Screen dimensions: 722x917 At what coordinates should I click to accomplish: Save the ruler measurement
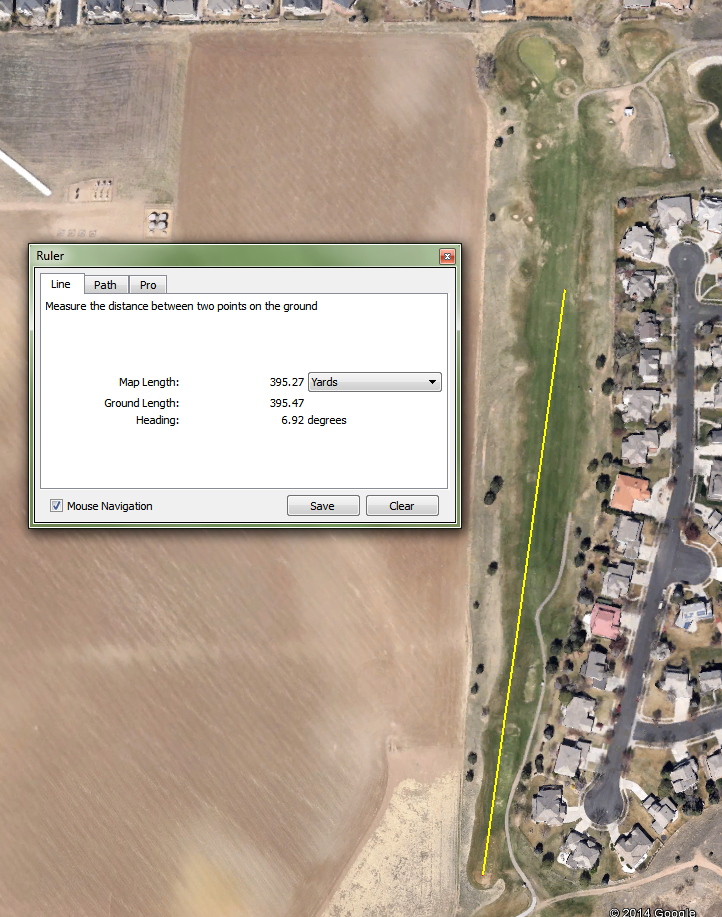pyautogui.click(x=322, y=506)
